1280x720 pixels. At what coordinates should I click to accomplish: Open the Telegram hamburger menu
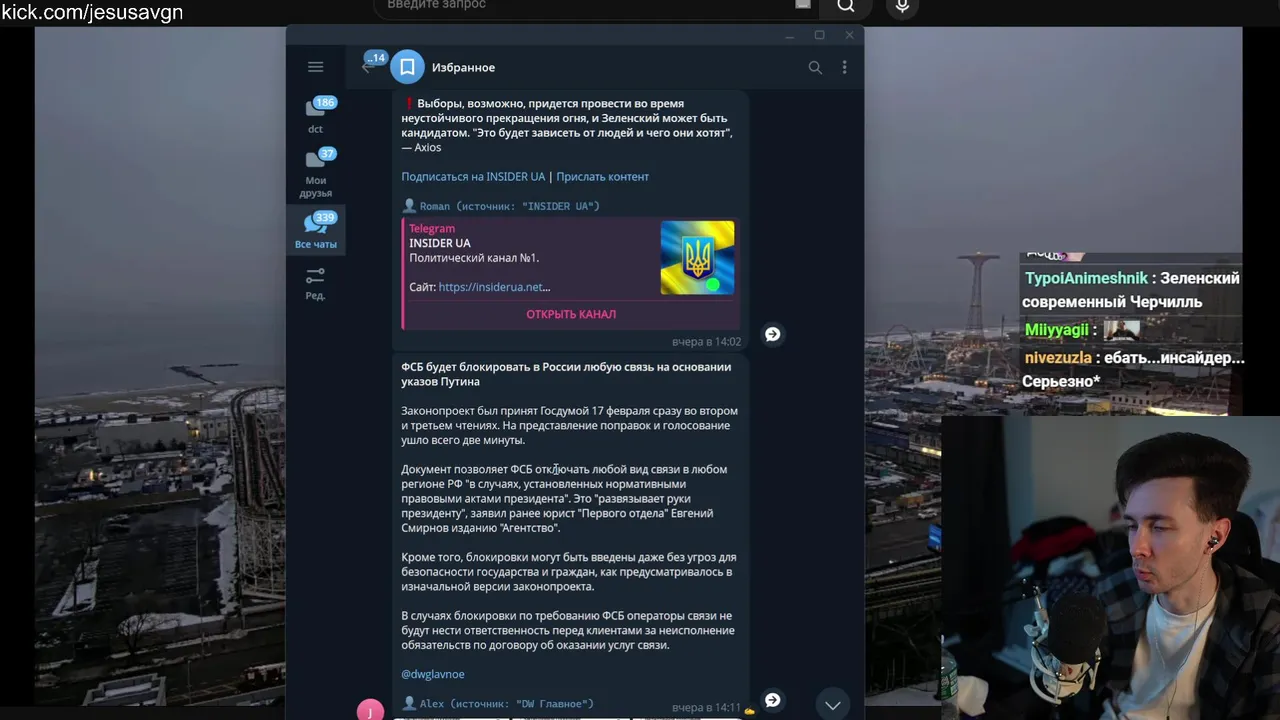[315, 67]
